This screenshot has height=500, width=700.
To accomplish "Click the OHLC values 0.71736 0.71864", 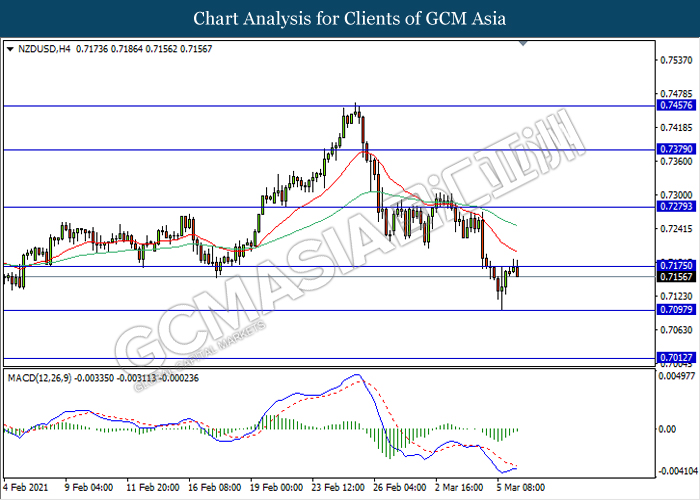I will (109, 49).
